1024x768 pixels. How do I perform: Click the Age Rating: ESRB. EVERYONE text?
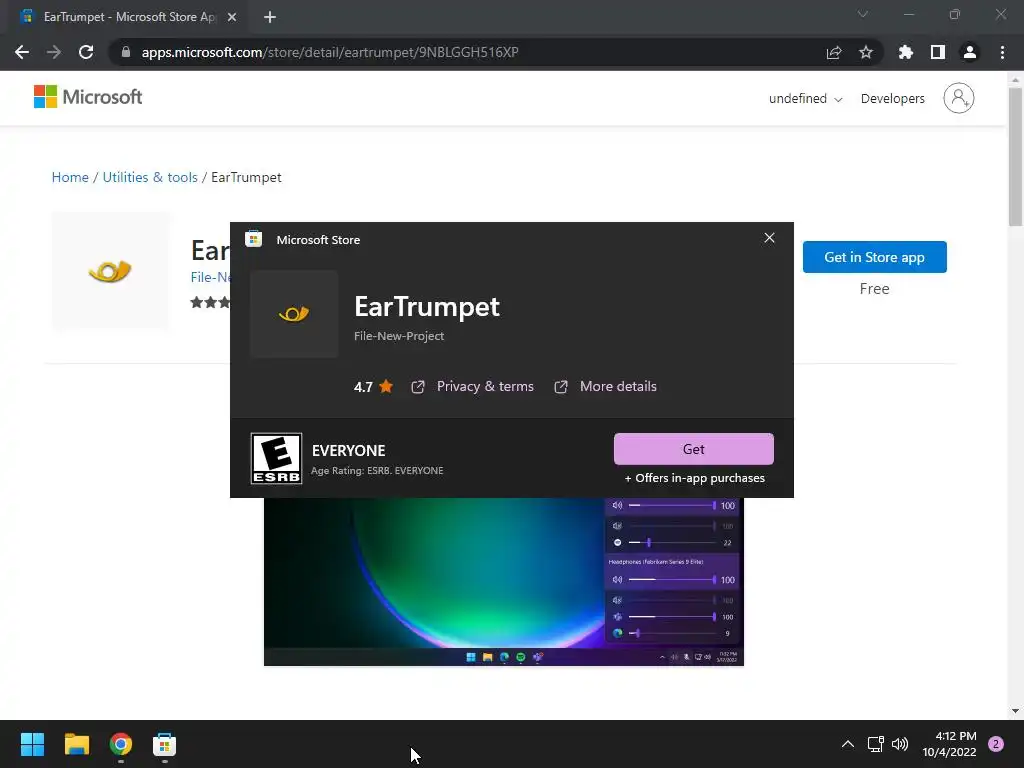377,471
